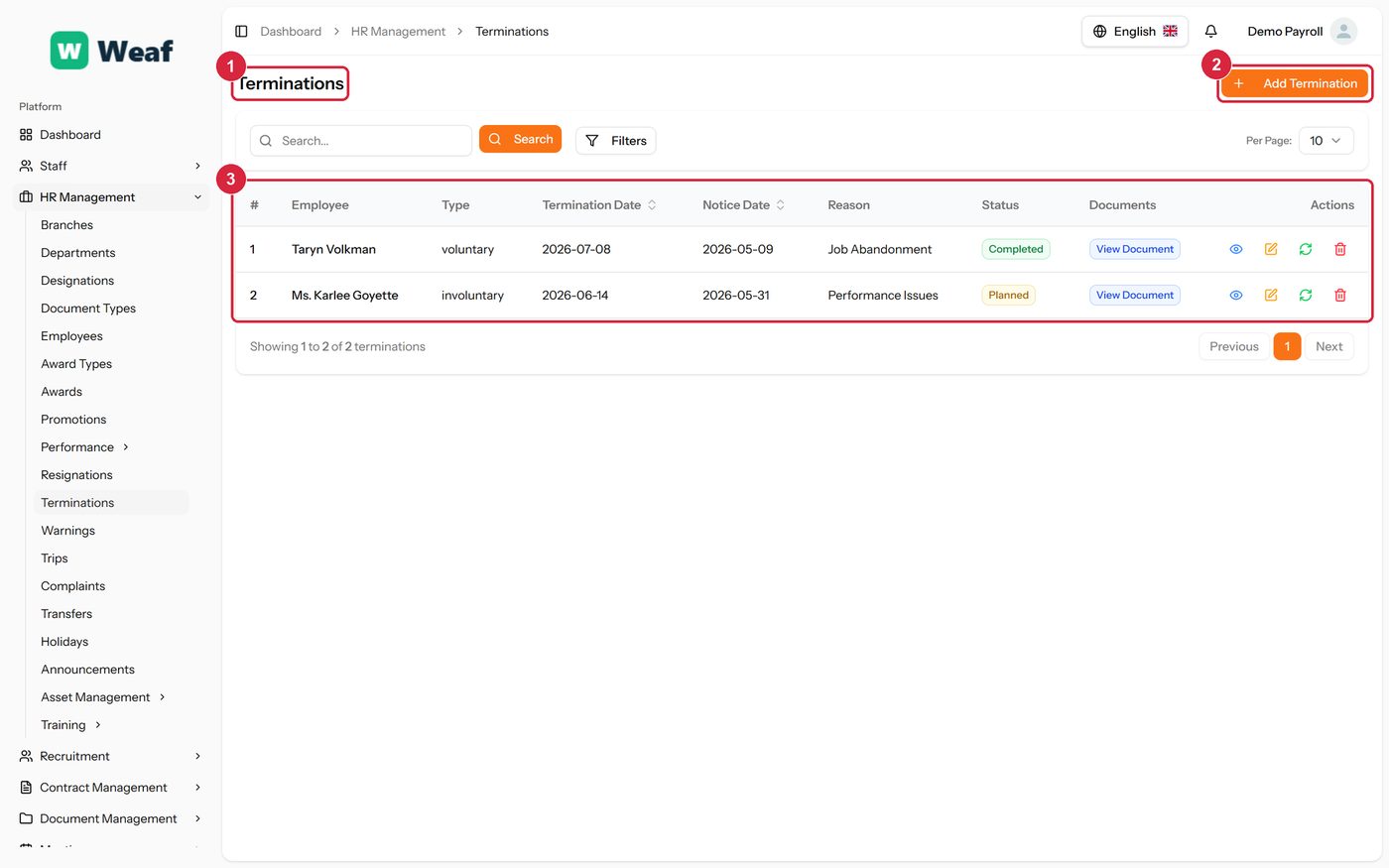This screenshot has height=868, width=1389.
Task: Focus the Search input field
Action: point(361,141)
